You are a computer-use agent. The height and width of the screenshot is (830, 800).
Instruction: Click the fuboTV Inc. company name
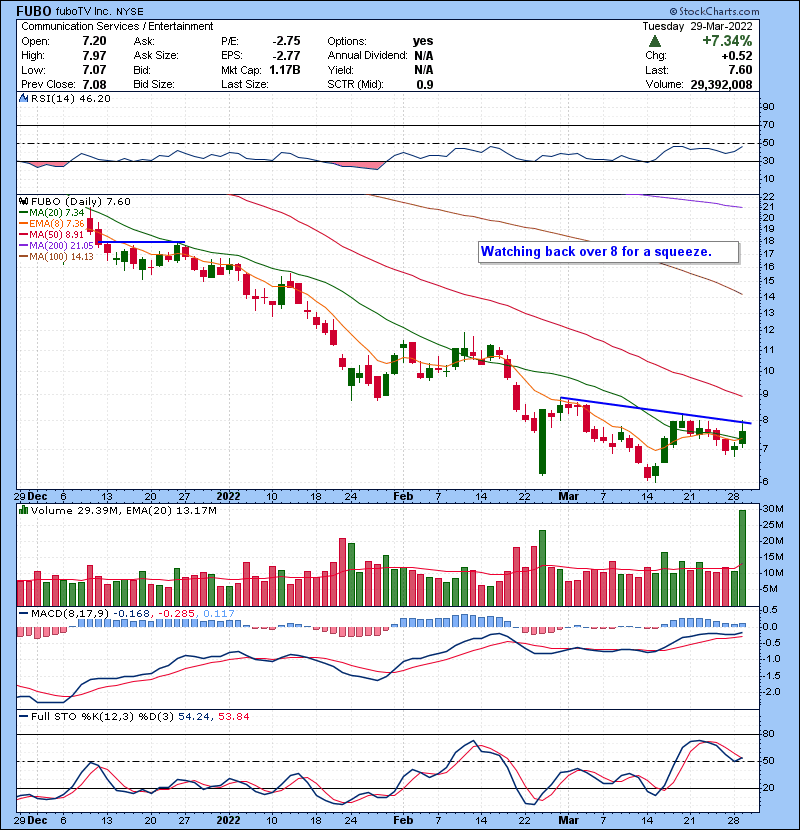tap(84, 12)
